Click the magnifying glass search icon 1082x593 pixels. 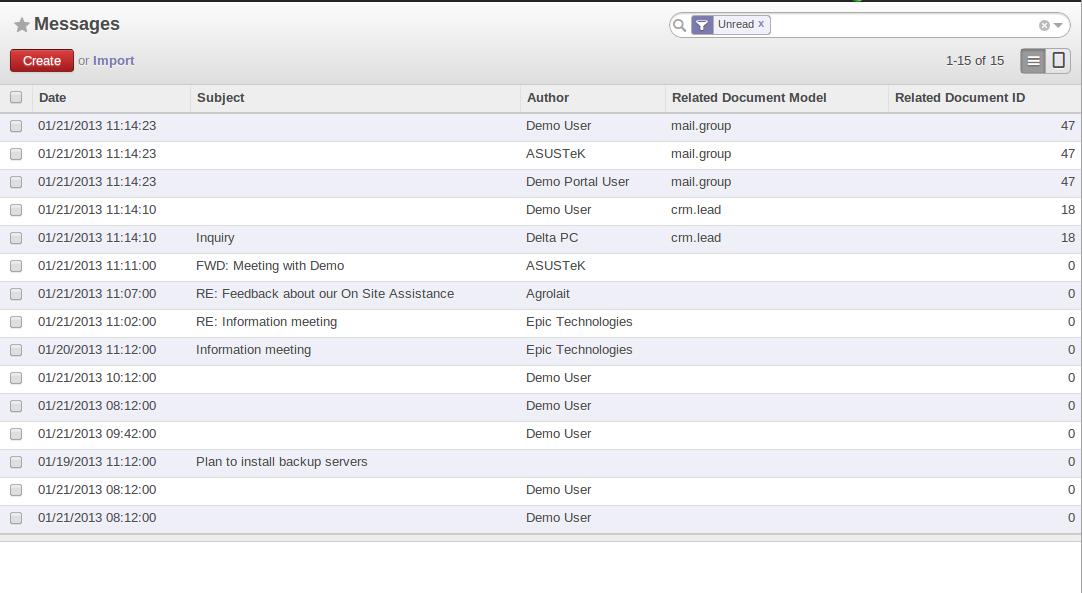(680, 26)
